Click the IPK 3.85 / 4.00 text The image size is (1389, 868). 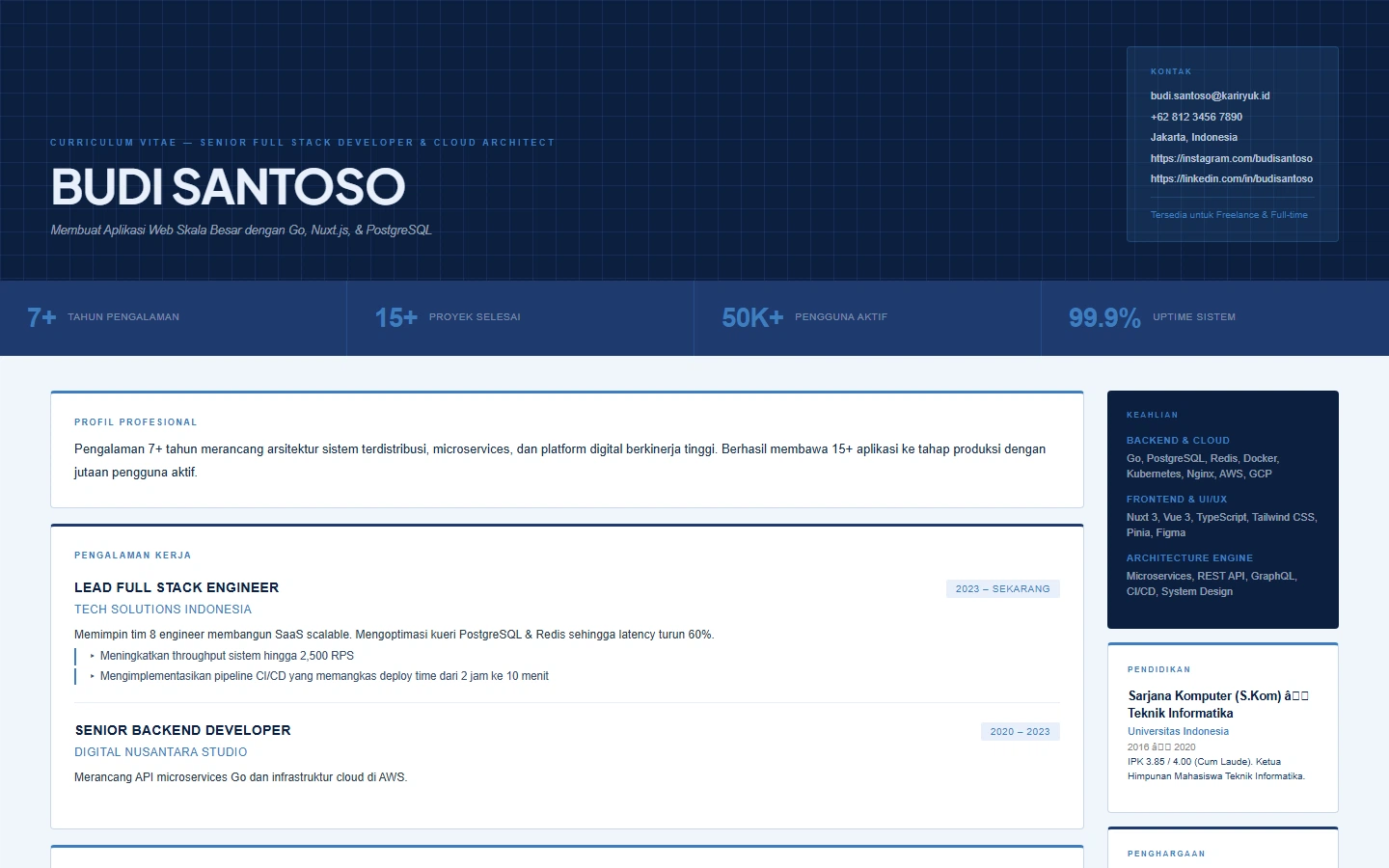tap(1215, 769)
